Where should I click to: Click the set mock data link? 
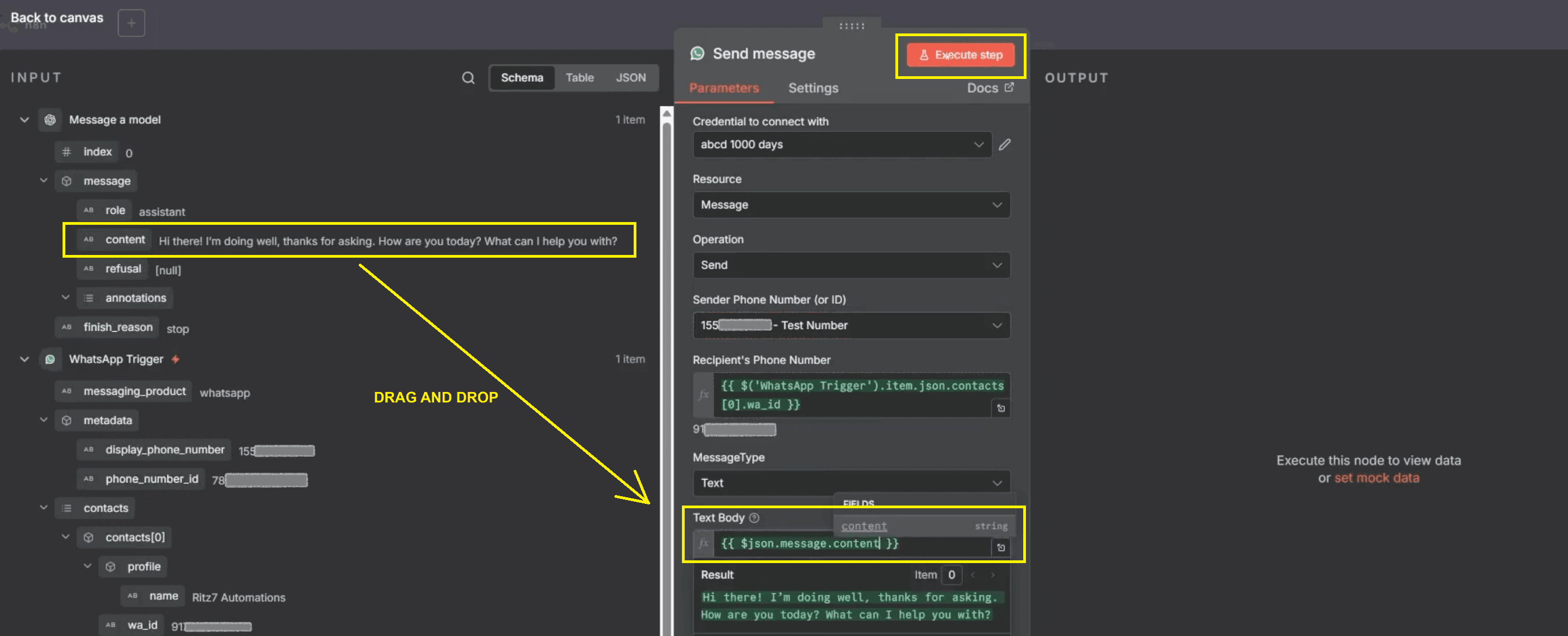pyautogui.click(x=1377, y=479)
